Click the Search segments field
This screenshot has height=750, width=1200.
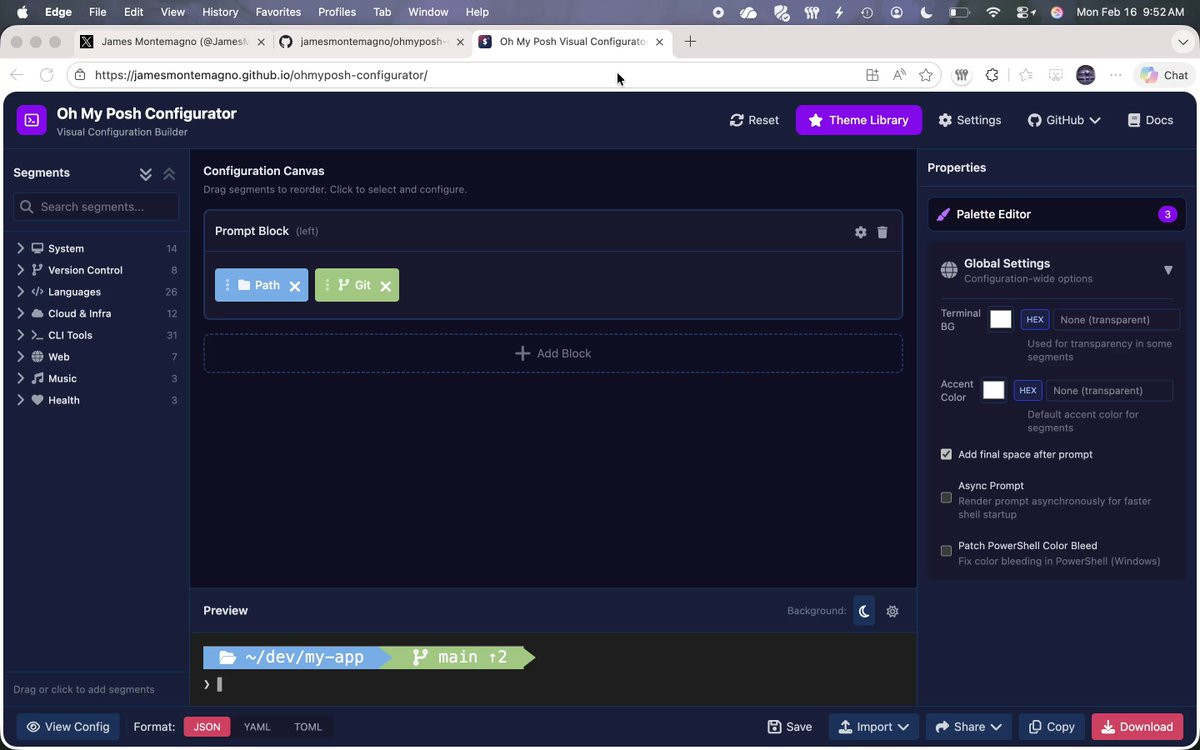click(x=96, y=207)
